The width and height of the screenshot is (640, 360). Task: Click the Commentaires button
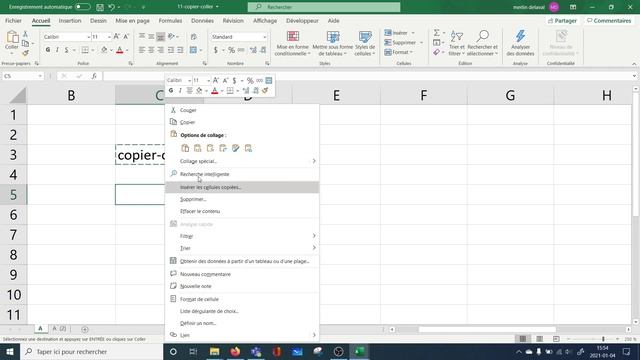tap(609, 20)
